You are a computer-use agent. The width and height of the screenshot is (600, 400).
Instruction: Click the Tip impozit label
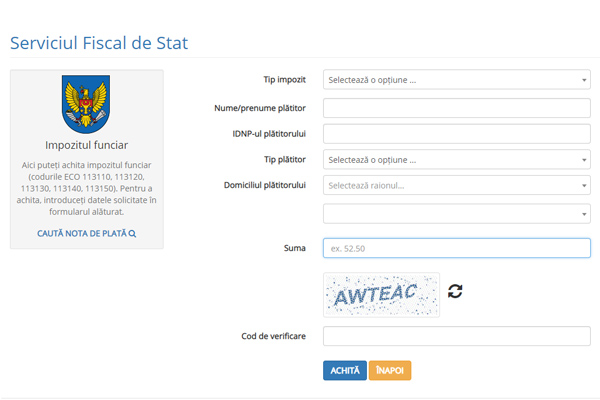click(284, 80)
